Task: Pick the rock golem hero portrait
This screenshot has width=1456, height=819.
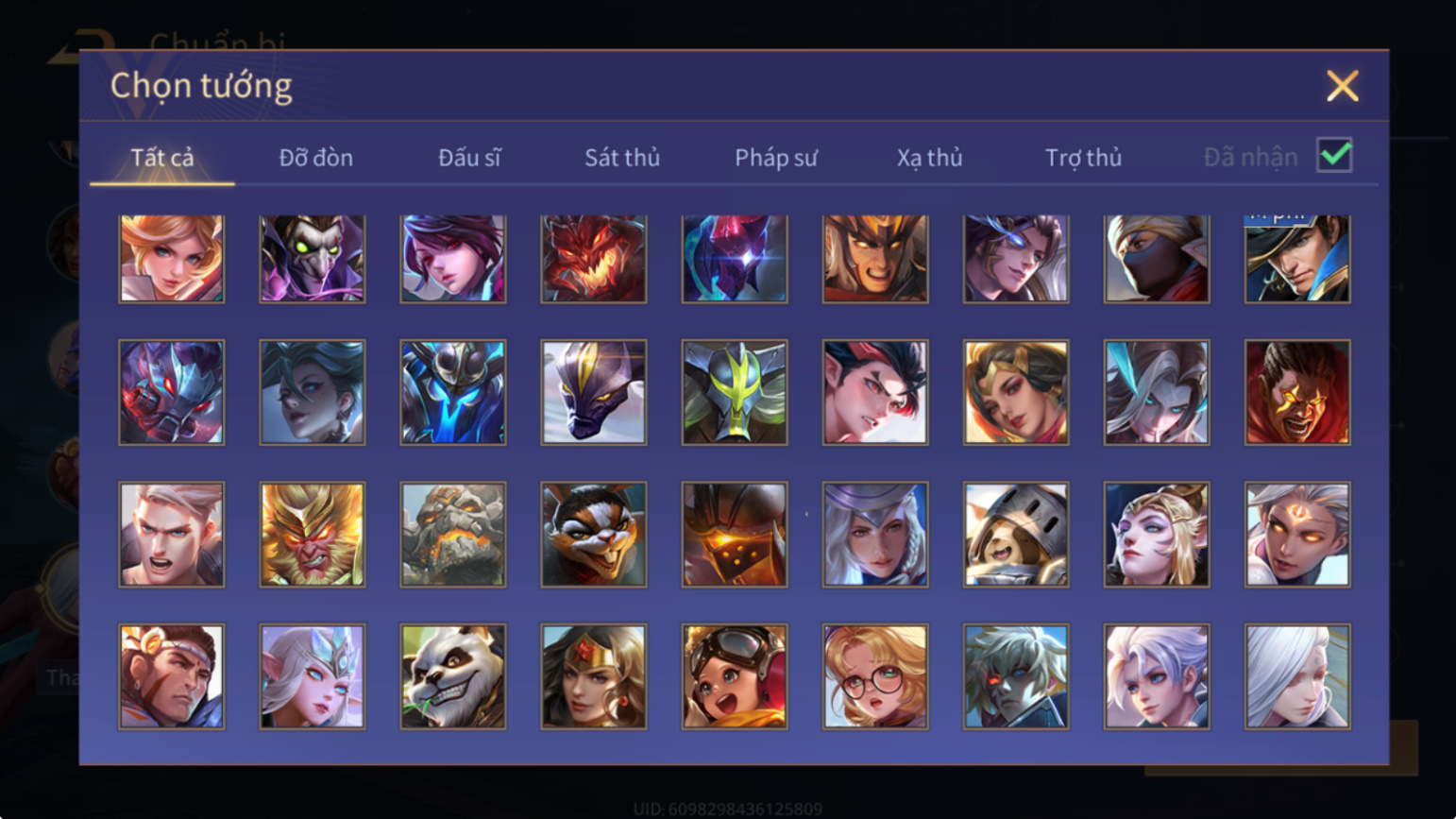Action: click(453, 535)
